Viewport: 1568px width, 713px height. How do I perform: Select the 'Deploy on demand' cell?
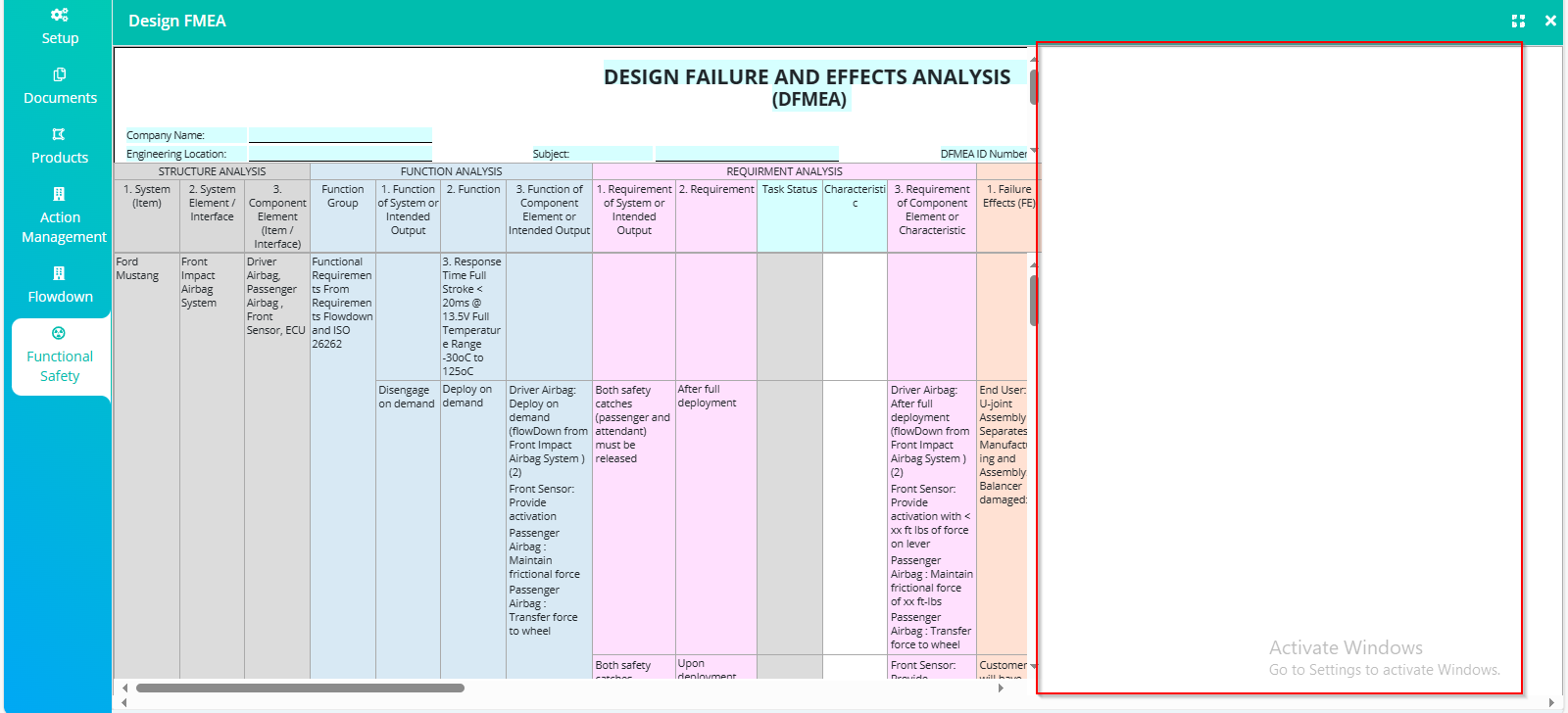click(x=473, y=529)
